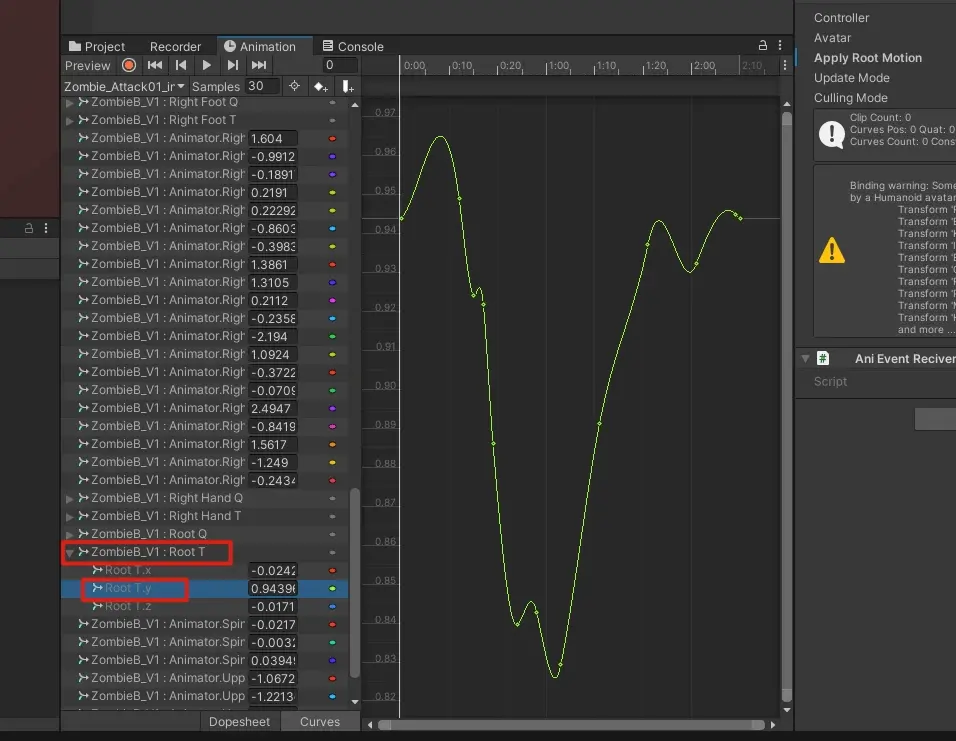
Task: Click the bone icon of the Root T.x row
Action: 97,570
